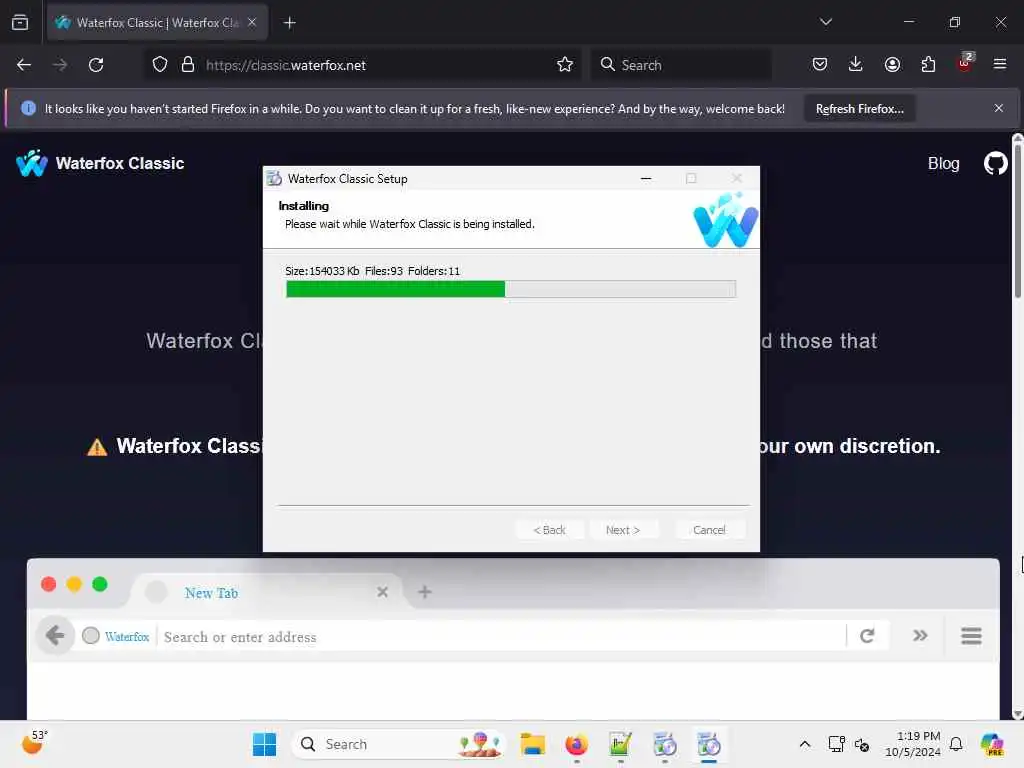Select the Waterfox Classic browser tab
The image size is (1024, 768).
pyautogui.click(x=157, y=23)
